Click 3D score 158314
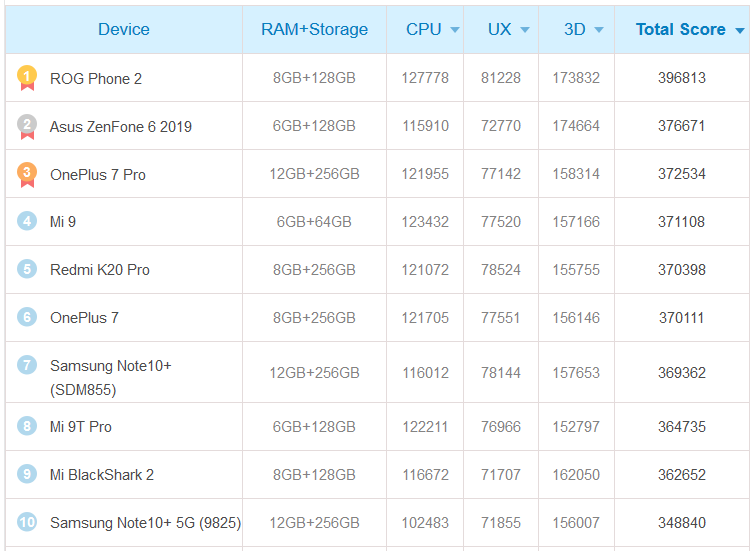The height and width of the screenshot is (551, 755). point(576,173)
